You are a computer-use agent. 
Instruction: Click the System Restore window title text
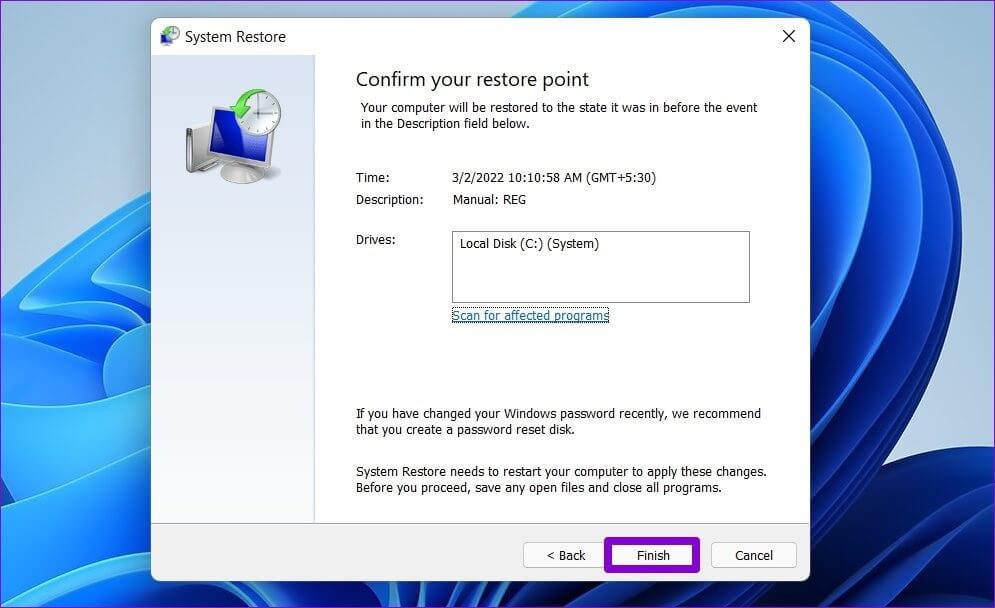[x=235, y=37]
